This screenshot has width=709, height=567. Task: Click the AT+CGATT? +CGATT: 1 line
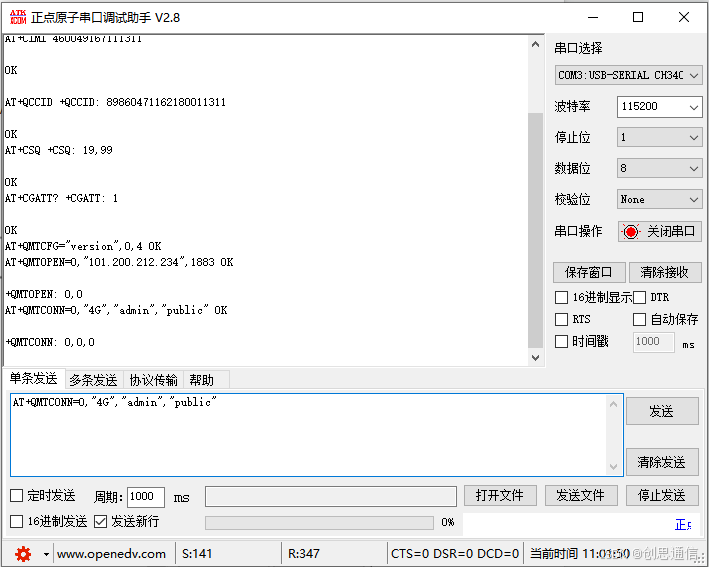pos(61,198)
